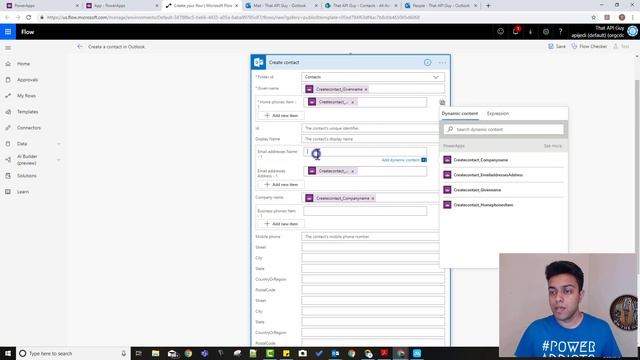Click the info icon on Create contact

pyautogui.click(x=427, y=62)
